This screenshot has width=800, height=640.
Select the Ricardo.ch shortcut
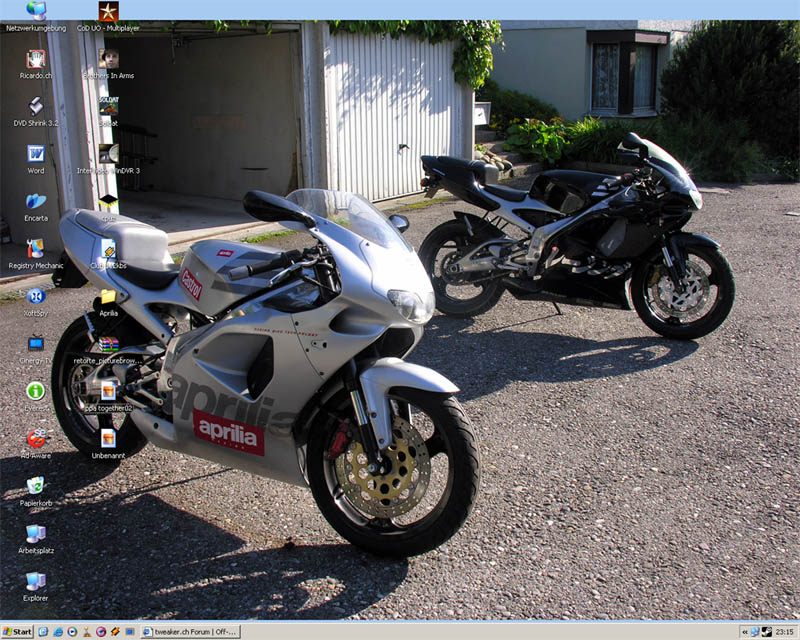pyautogui.click(x=36, y=59)
